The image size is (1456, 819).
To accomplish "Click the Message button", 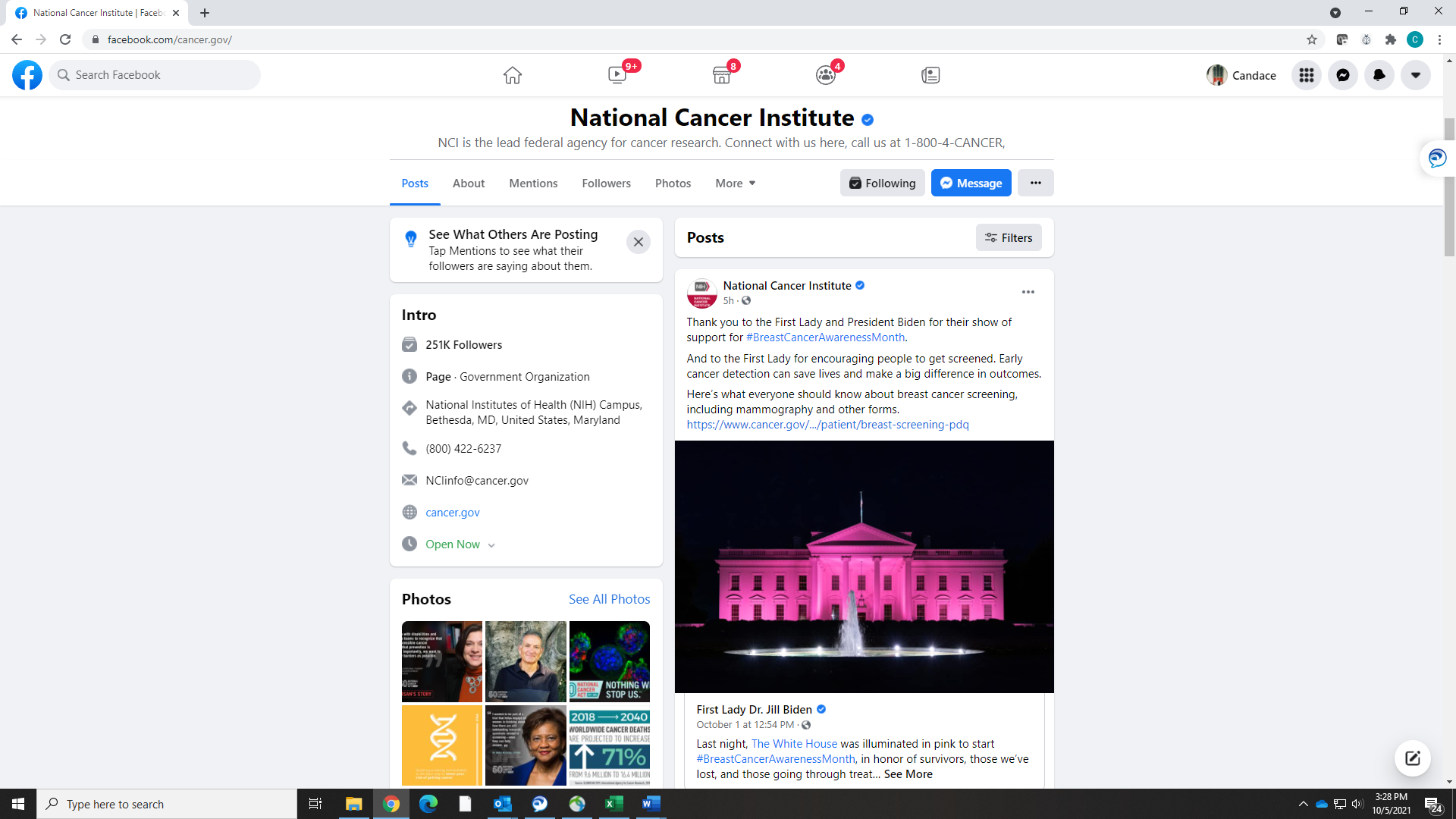I will (971, 183).
